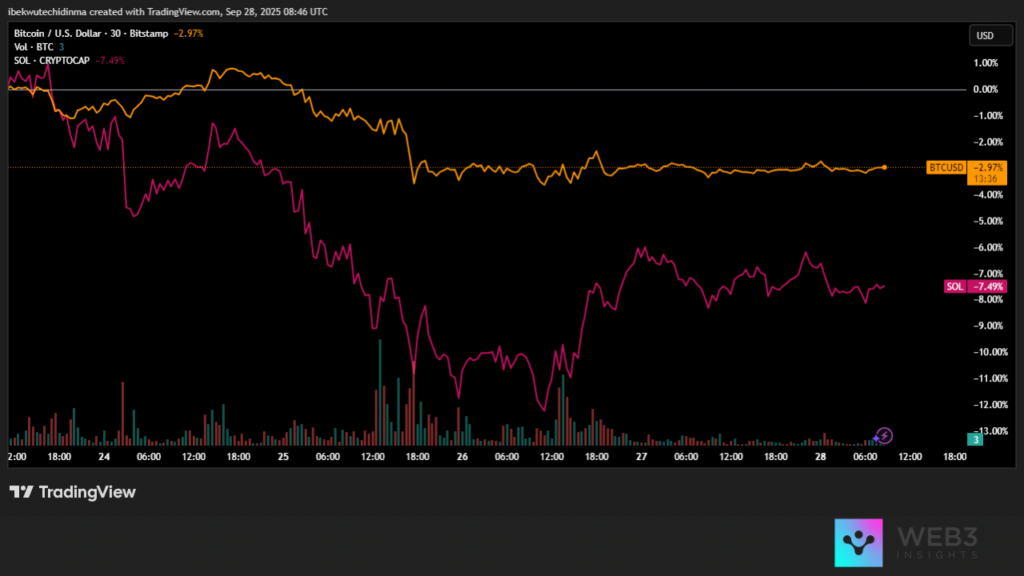Click the green volume value badge 3
1024x576 pixels.
(973, 439)
